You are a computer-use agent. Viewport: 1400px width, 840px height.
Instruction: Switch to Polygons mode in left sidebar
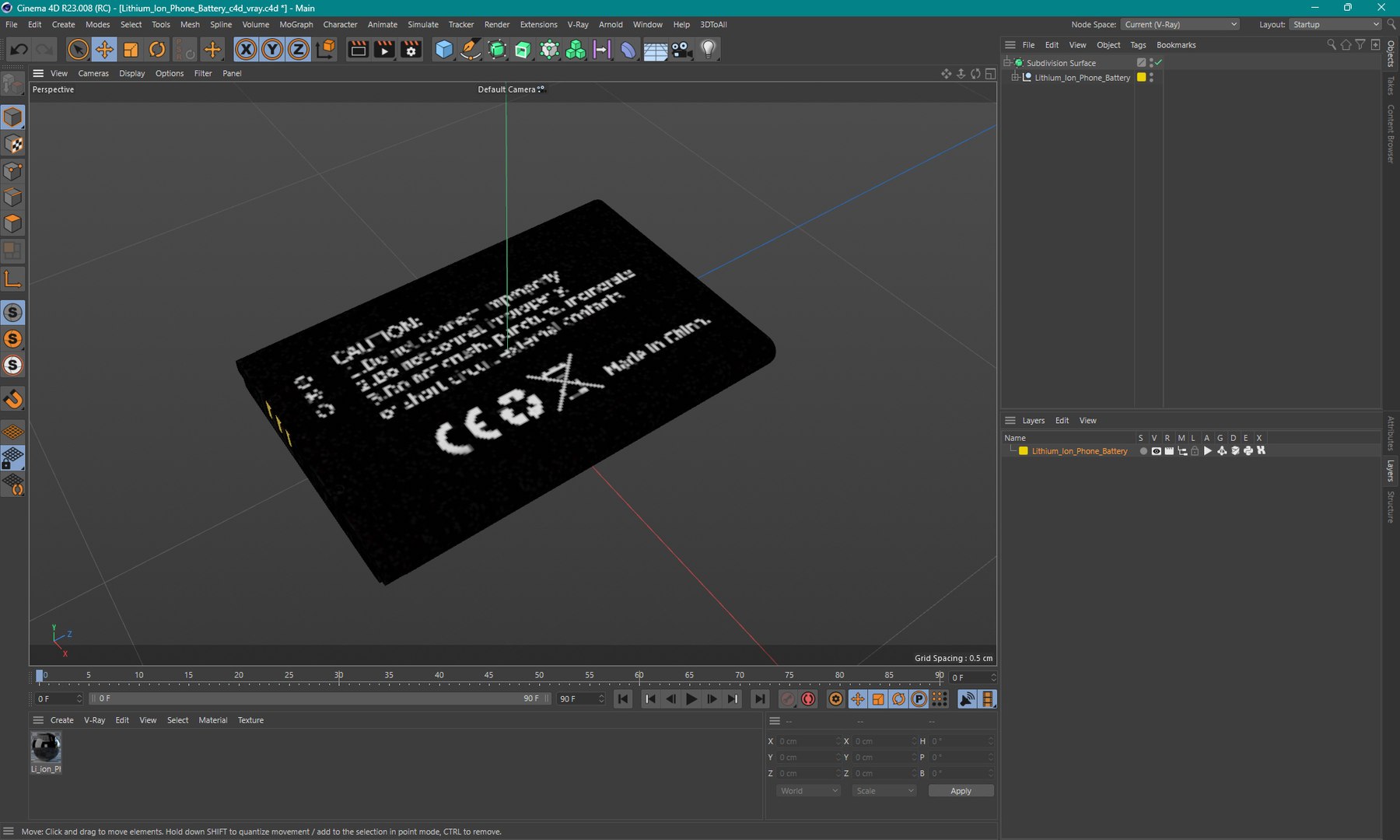click(13, 224)
